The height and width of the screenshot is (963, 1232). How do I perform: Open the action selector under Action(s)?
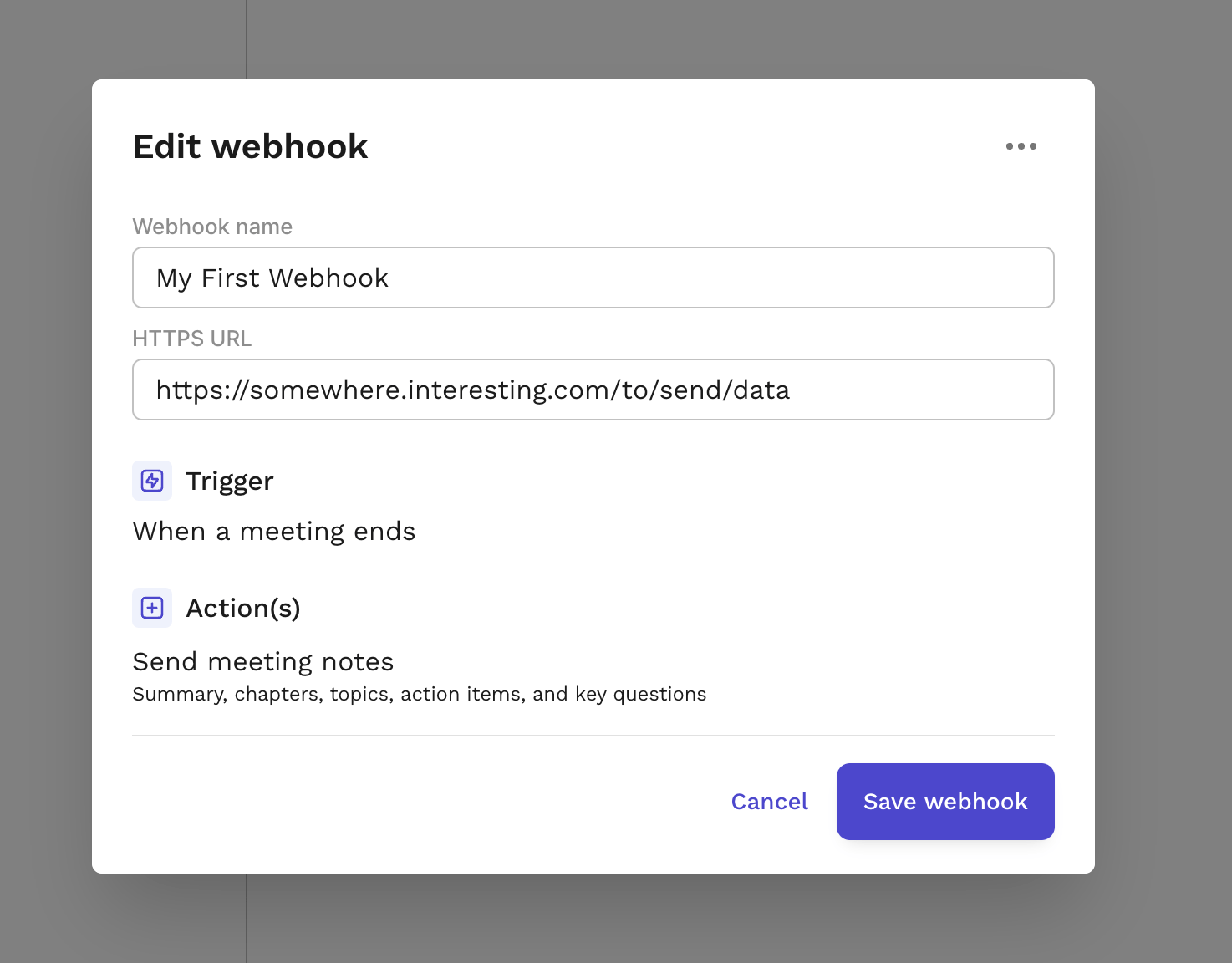(262, 661)
